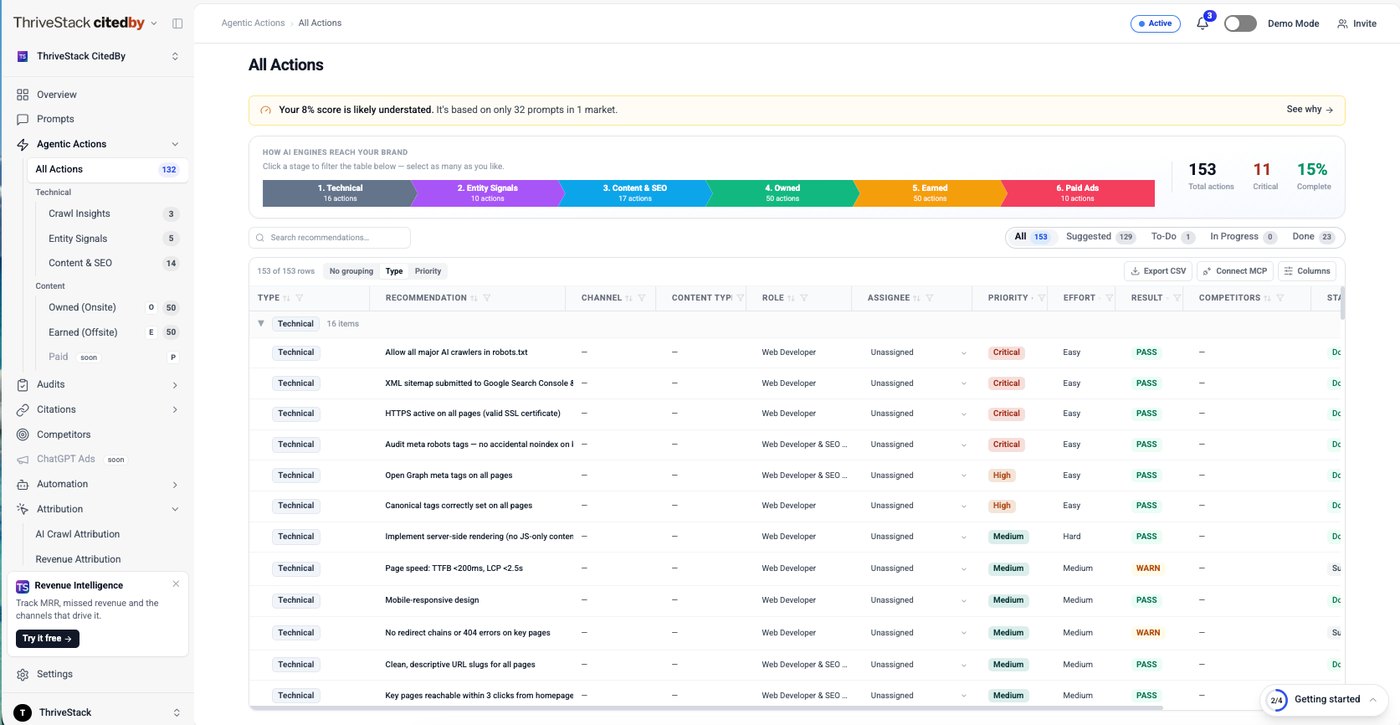Close the Revenue Intelligence promo card
This screenshot has height=725, width=1400.
click(x=176, y=584)
